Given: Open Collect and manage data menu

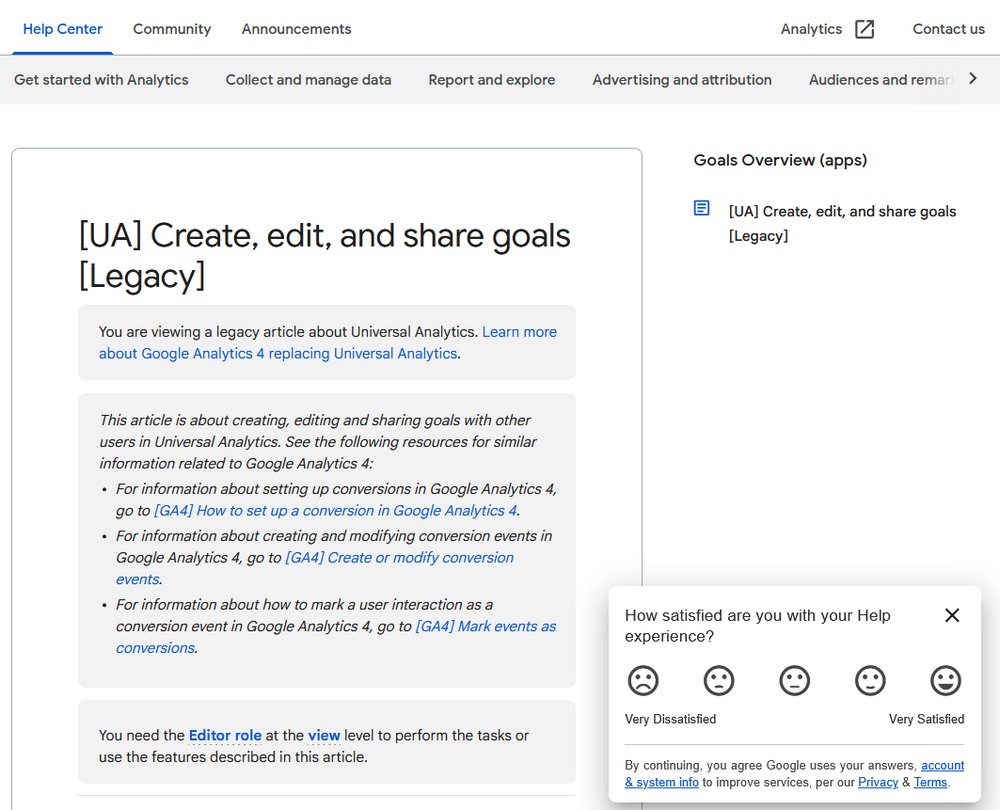Looking at the screenshot, I should (308, 80).
